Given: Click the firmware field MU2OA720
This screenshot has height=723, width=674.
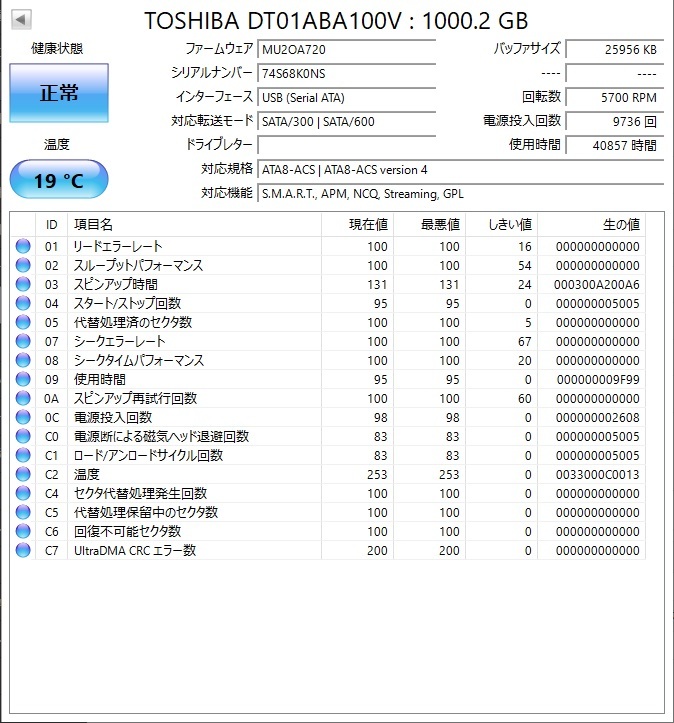Looking at the screenshot, I should pyautogui.click(x=347, y=49).
